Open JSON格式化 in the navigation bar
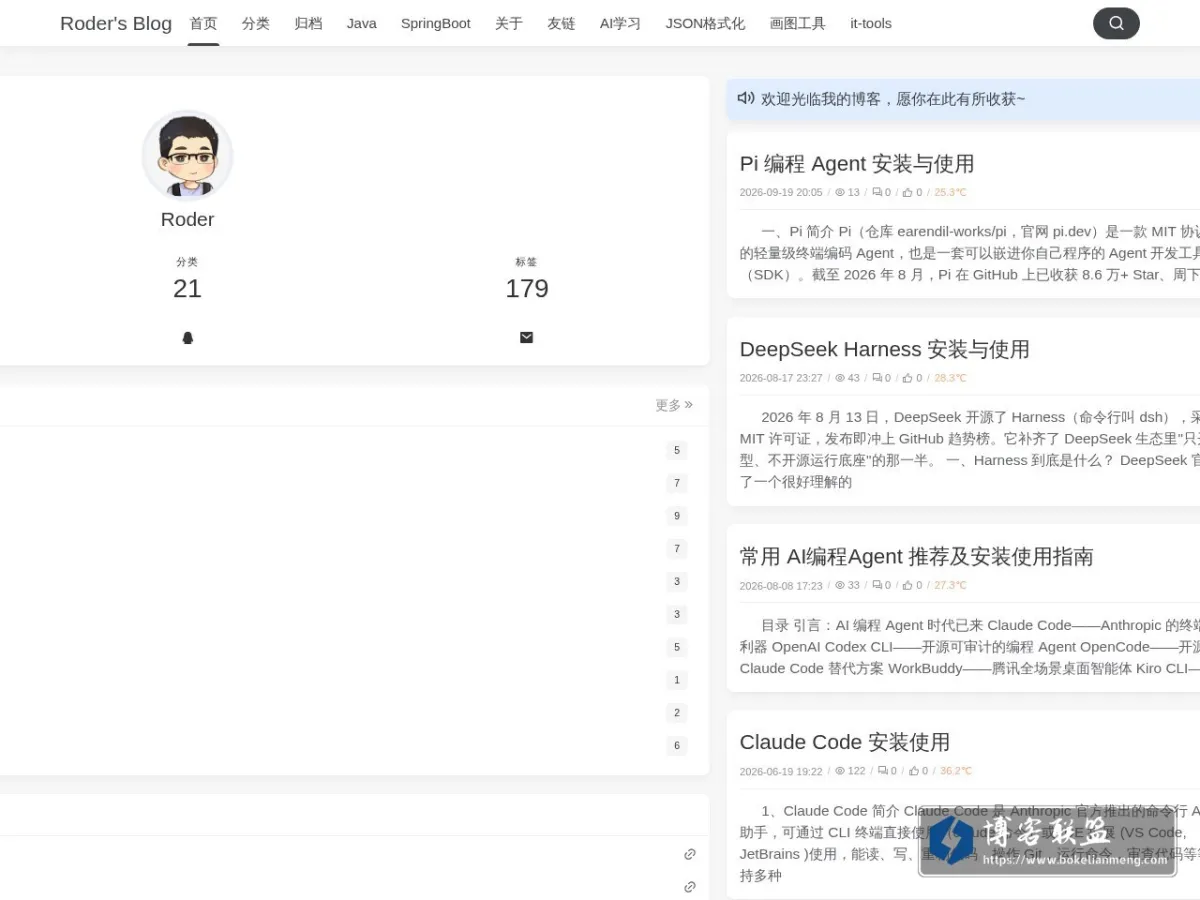Viewport: 1200px width, 900px height. [705, 23]
